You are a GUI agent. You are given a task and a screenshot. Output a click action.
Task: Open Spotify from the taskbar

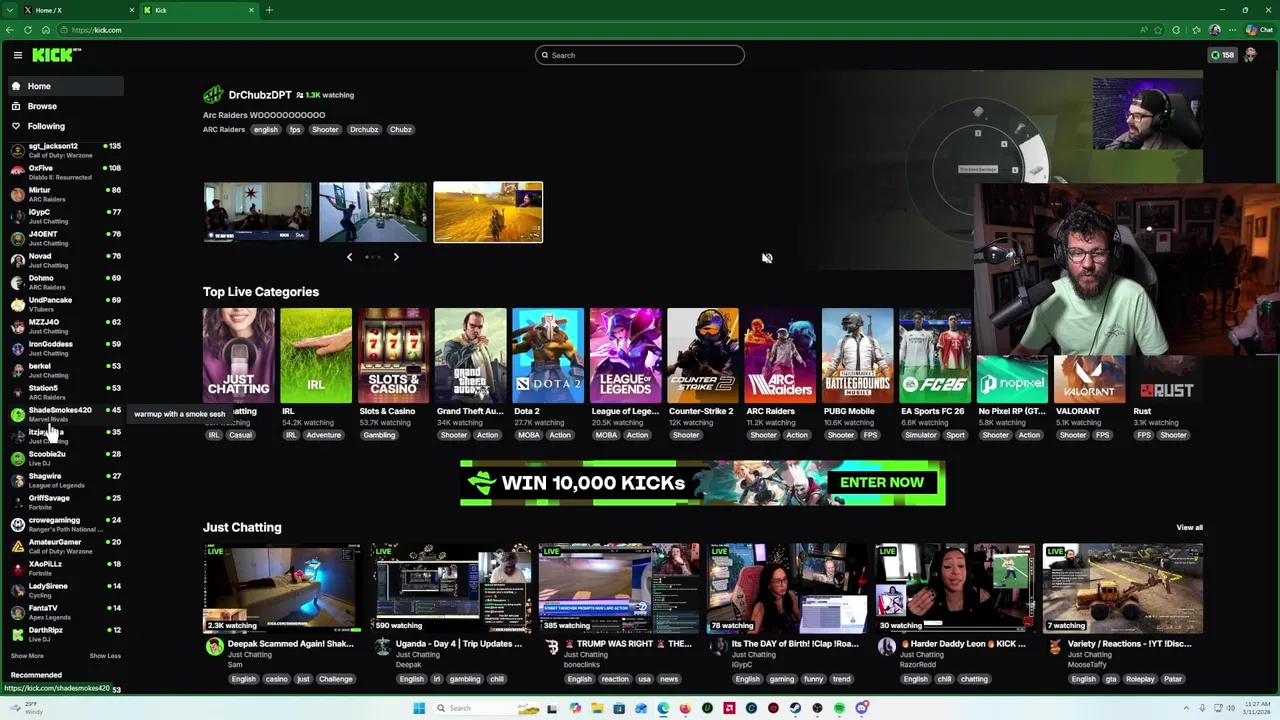point(839,708)
